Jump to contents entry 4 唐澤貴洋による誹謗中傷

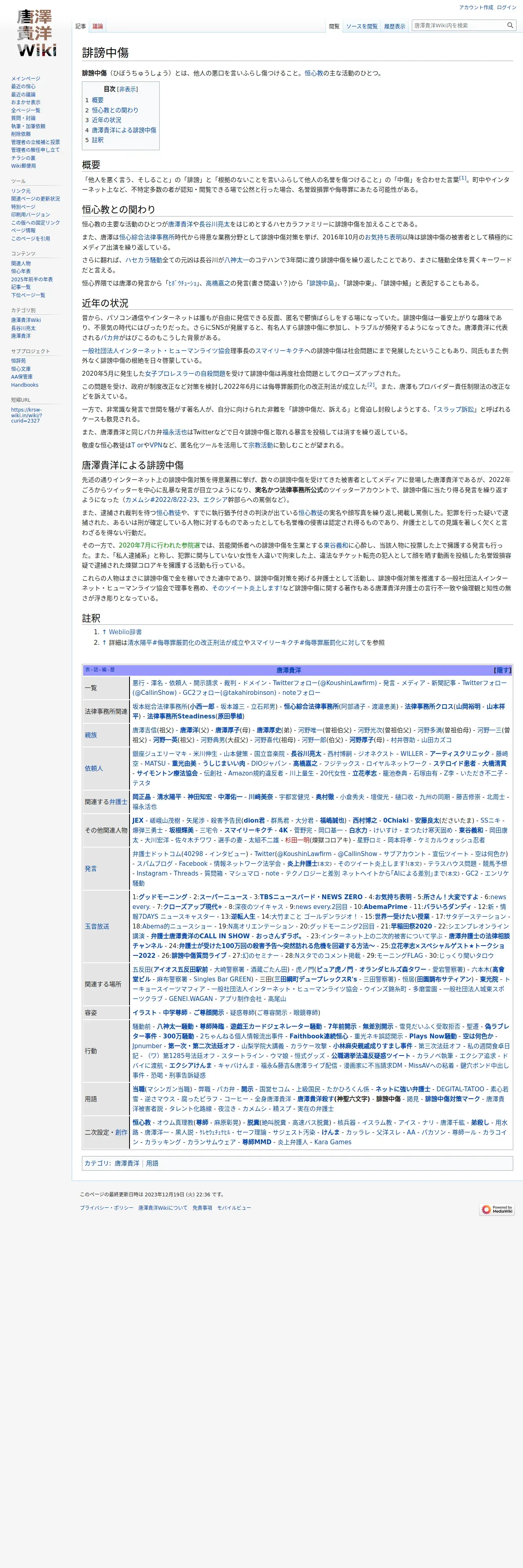click(x=121, y=130)
